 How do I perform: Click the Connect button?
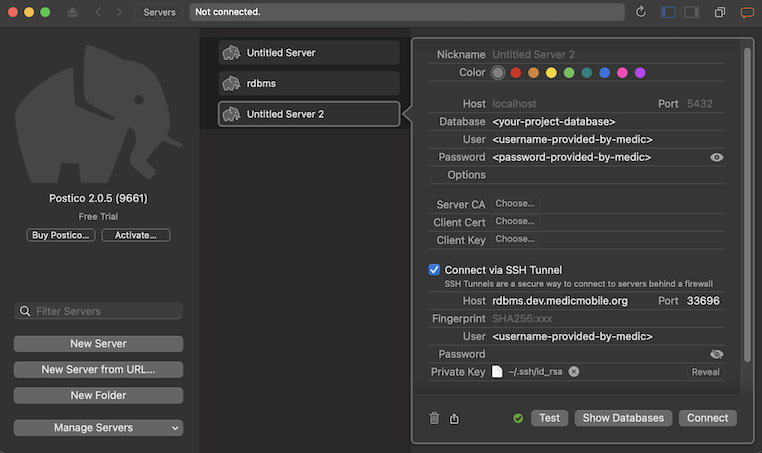click(708, 418)
